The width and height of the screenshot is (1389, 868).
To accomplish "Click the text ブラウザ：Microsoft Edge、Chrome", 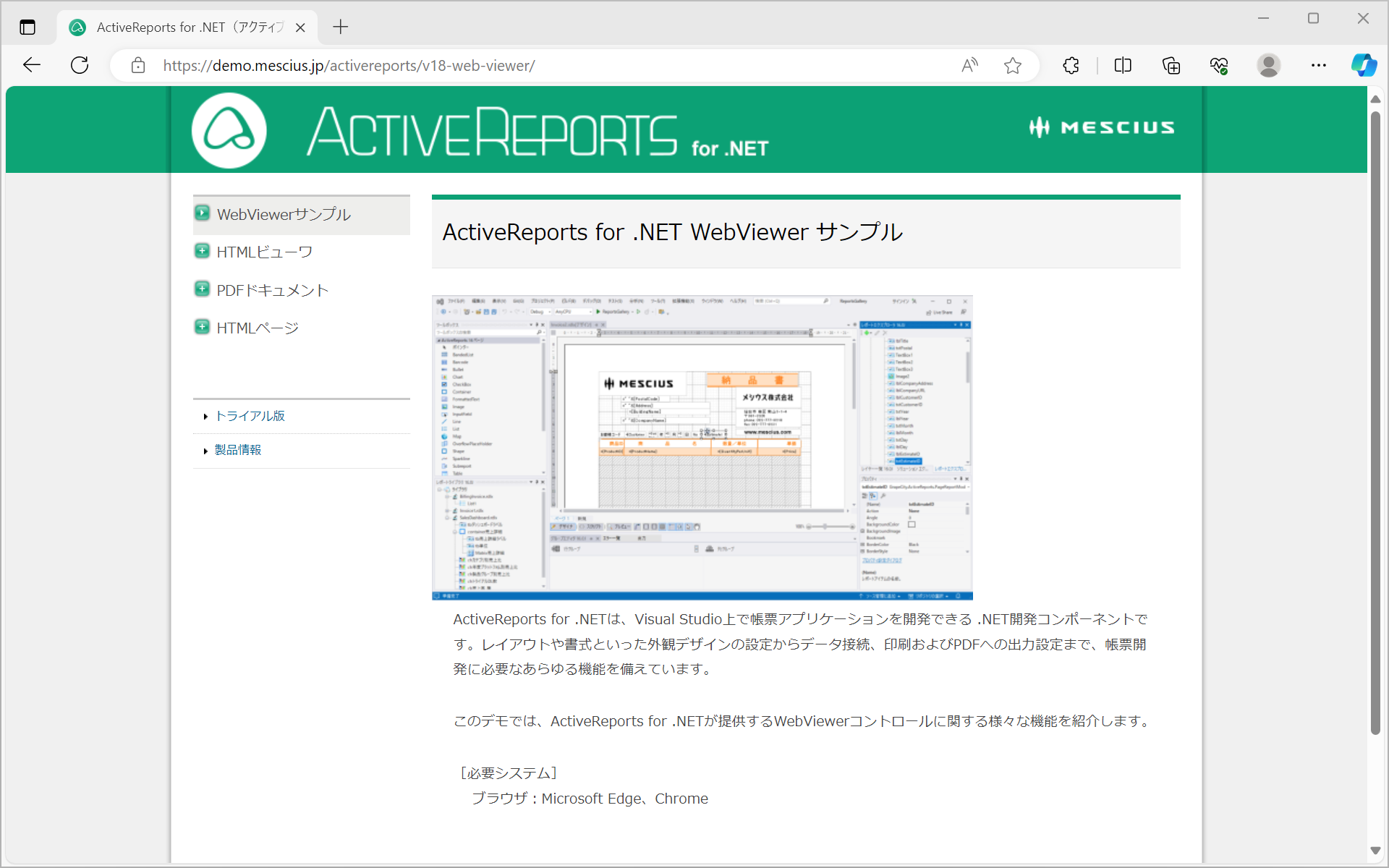I will pos(590,799).
